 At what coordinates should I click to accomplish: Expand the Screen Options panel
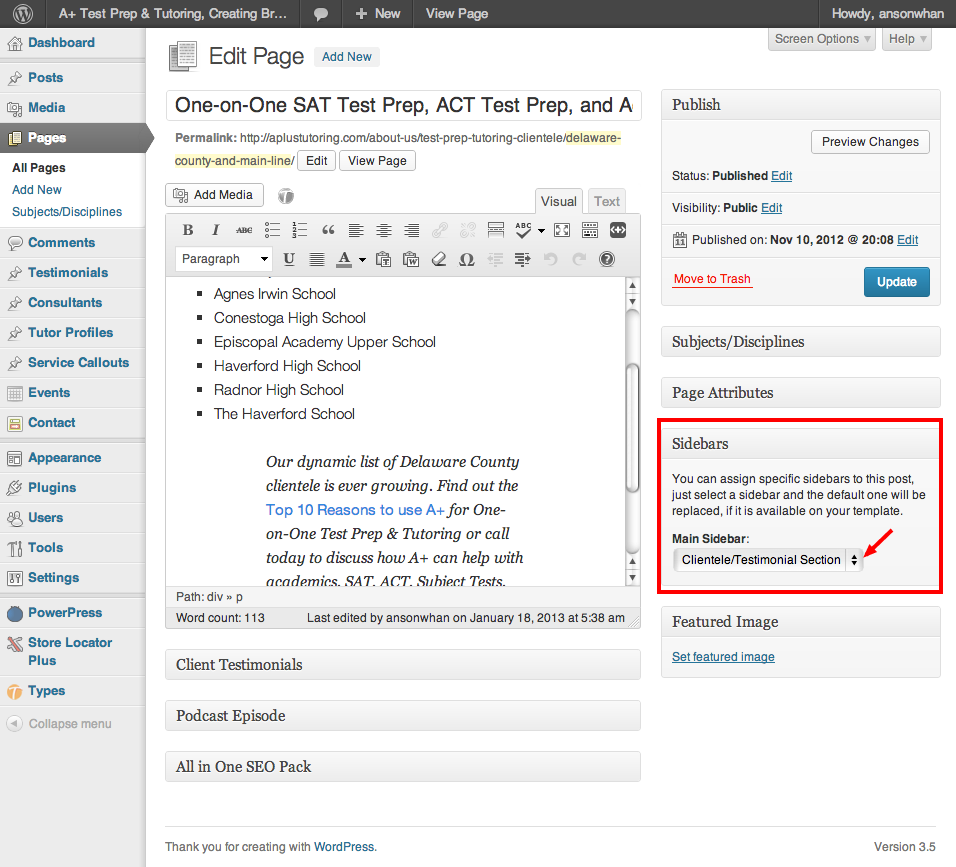click(822, 39)
